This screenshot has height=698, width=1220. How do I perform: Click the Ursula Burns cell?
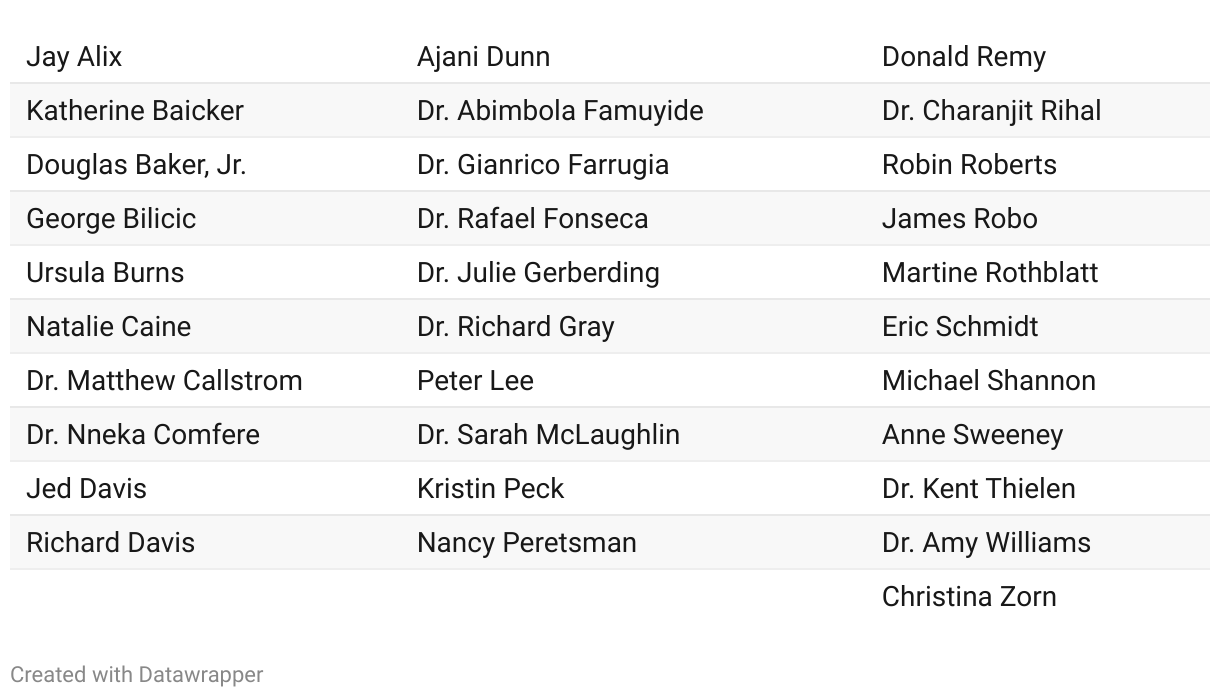105,273
